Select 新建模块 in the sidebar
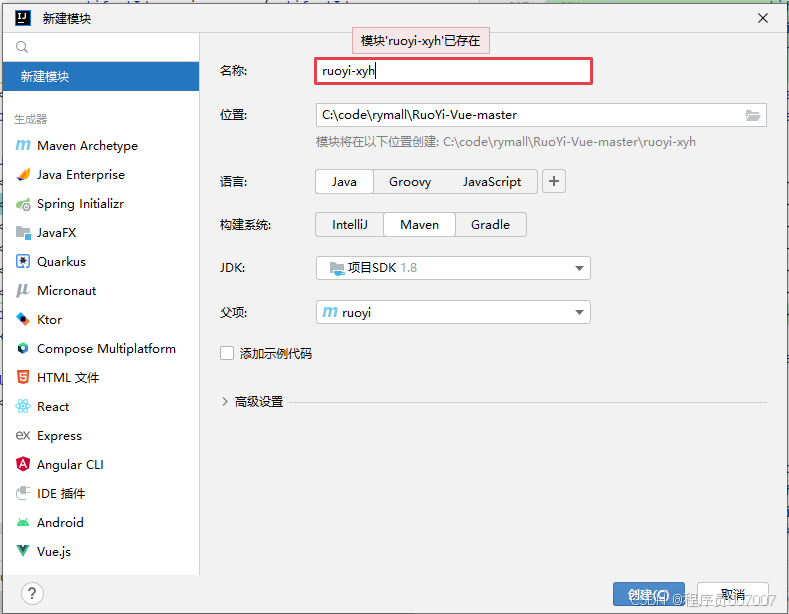 tap(101, 76)
